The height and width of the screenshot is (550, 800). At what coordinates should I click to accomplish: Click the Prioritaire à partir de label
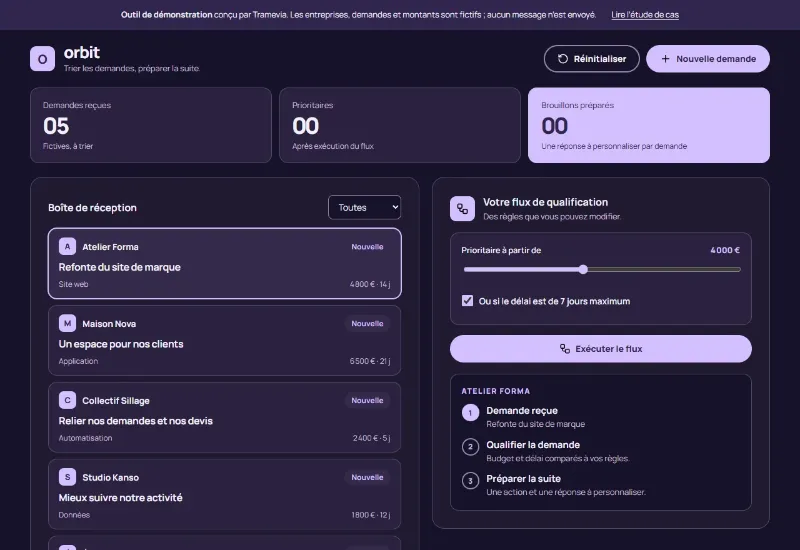[x=501, y=250]
